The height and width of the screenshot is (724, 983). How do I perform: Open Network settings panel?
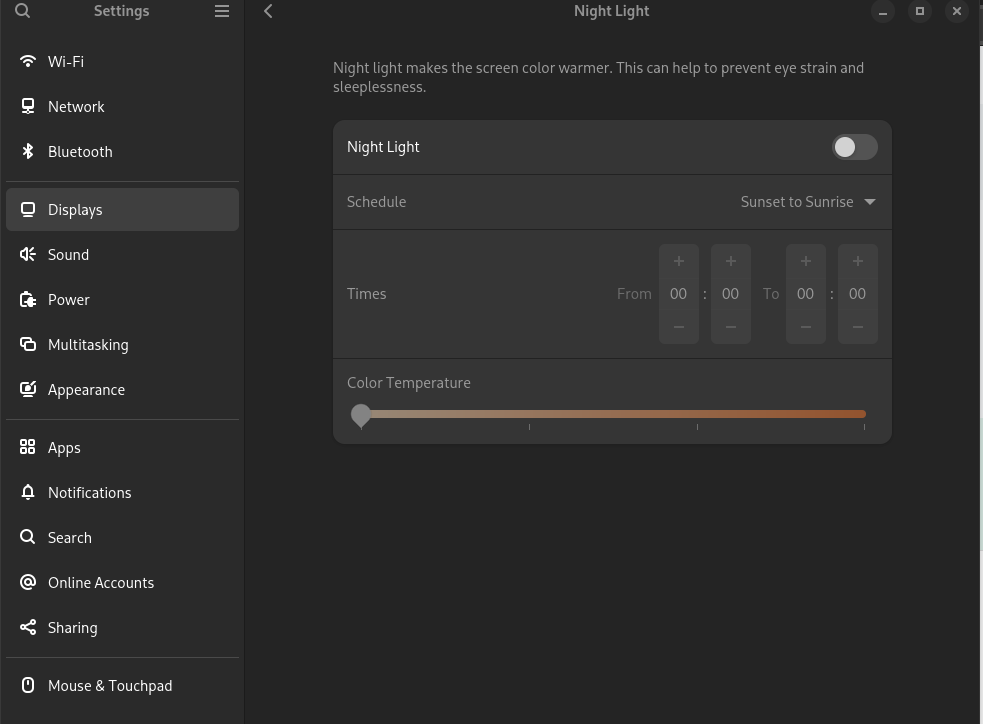(x=122, y=107)
